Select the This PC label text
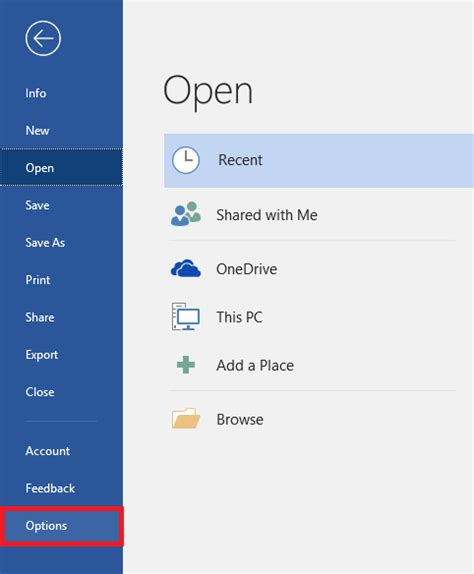 [239, 317]
